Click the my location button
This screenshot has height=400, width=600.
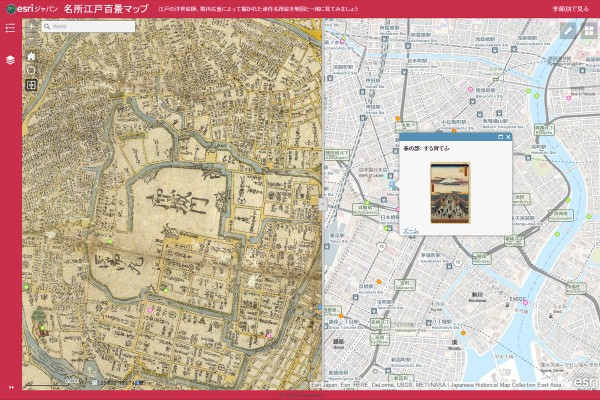(x=31, y=71)
